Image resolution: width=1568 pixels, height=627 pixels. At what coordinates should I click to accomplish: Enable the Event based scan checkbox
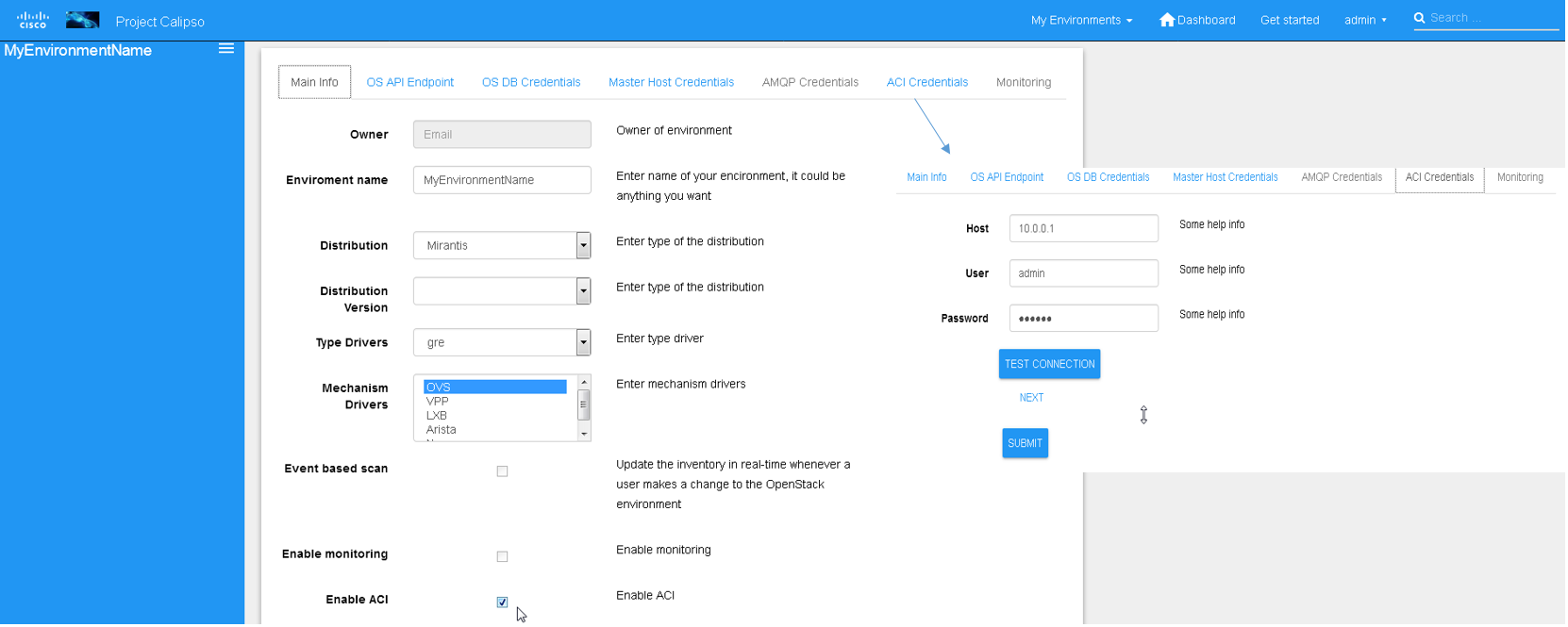(502, 471)
